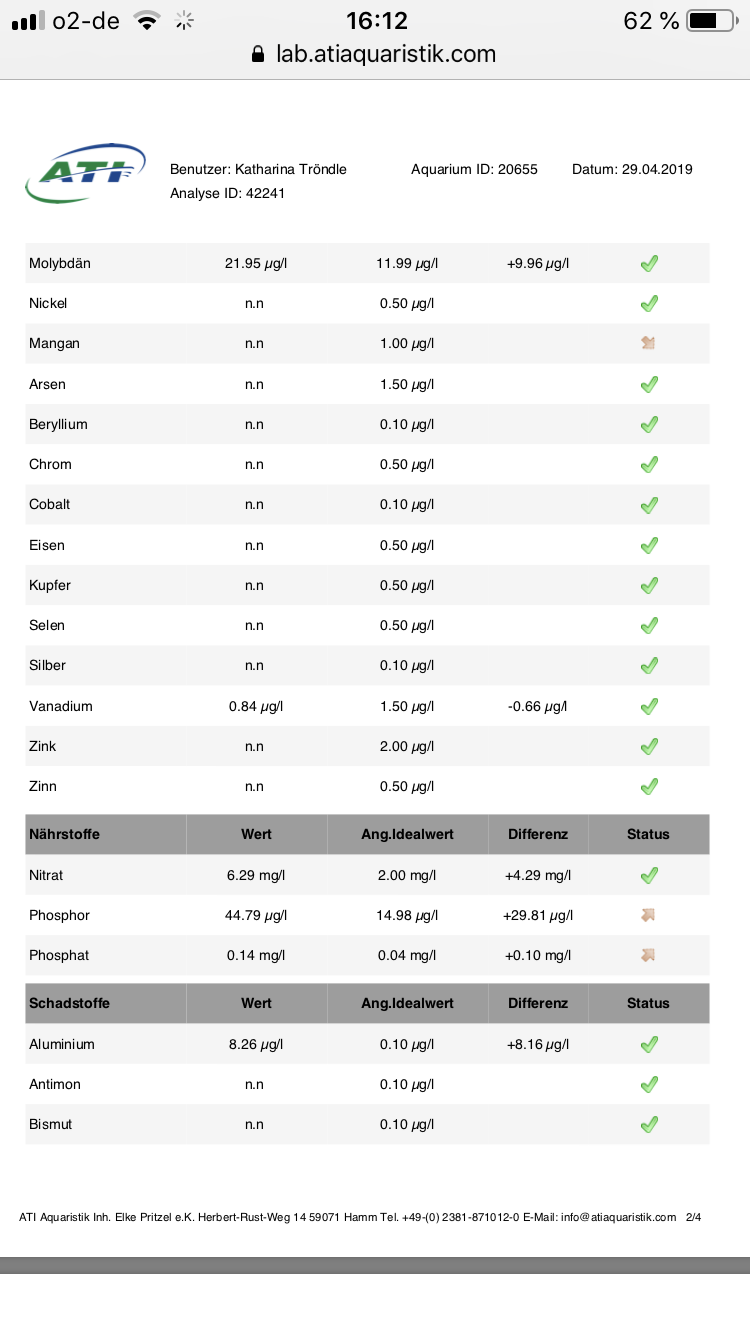Click the Phosphat orange arrow status icon
This screenshot has height=1334, width=750.
pyautogui.click(x=648, y=955)
